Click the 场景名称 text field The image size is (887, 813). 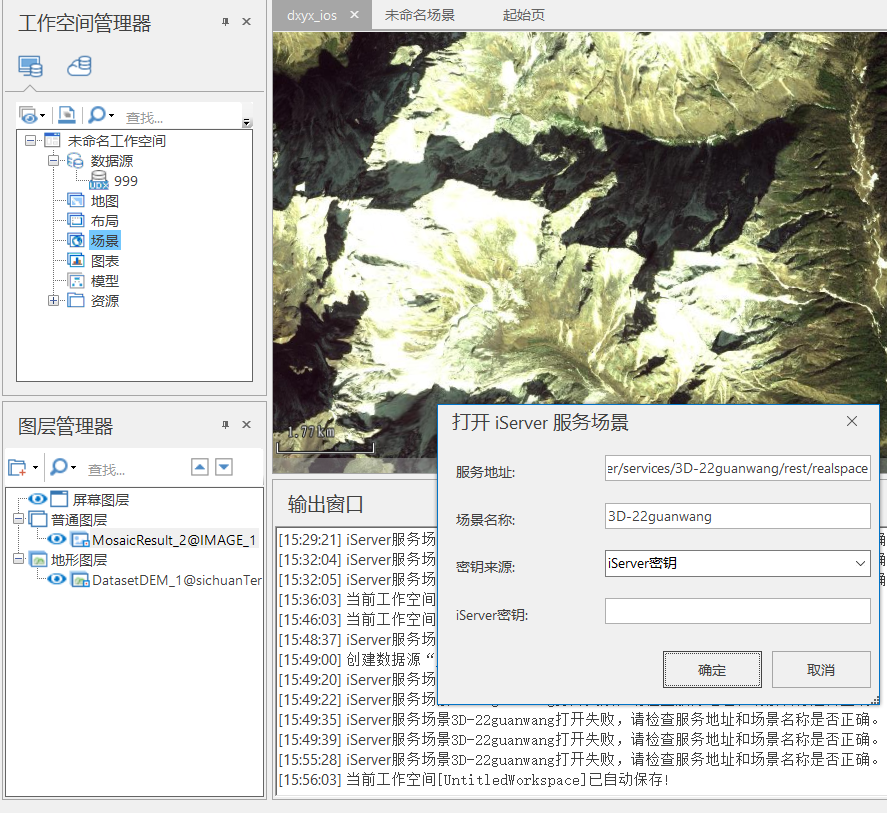738,516
